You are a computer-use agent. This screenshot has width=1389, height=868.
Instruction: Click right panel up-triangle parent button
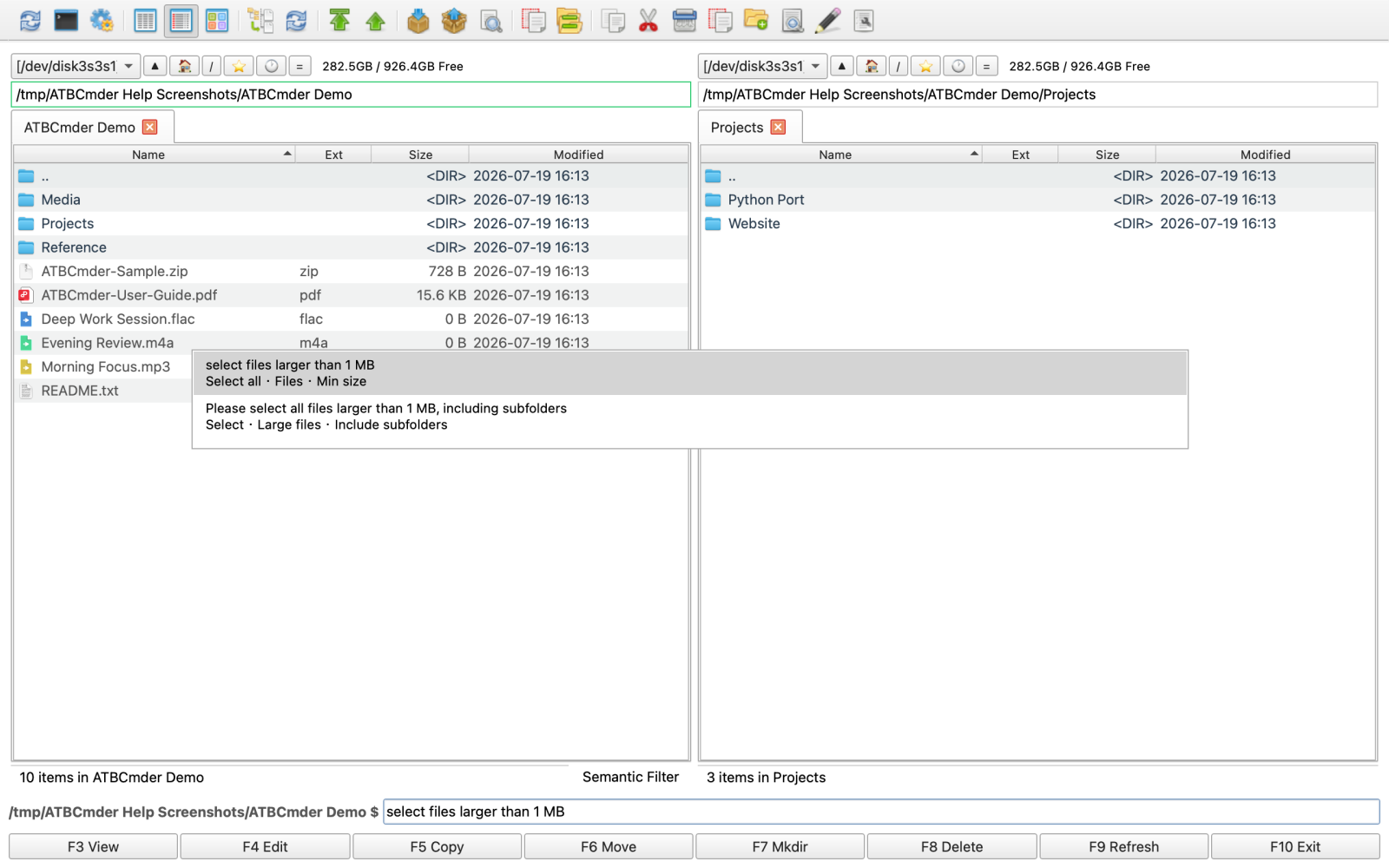click(842, 66)
